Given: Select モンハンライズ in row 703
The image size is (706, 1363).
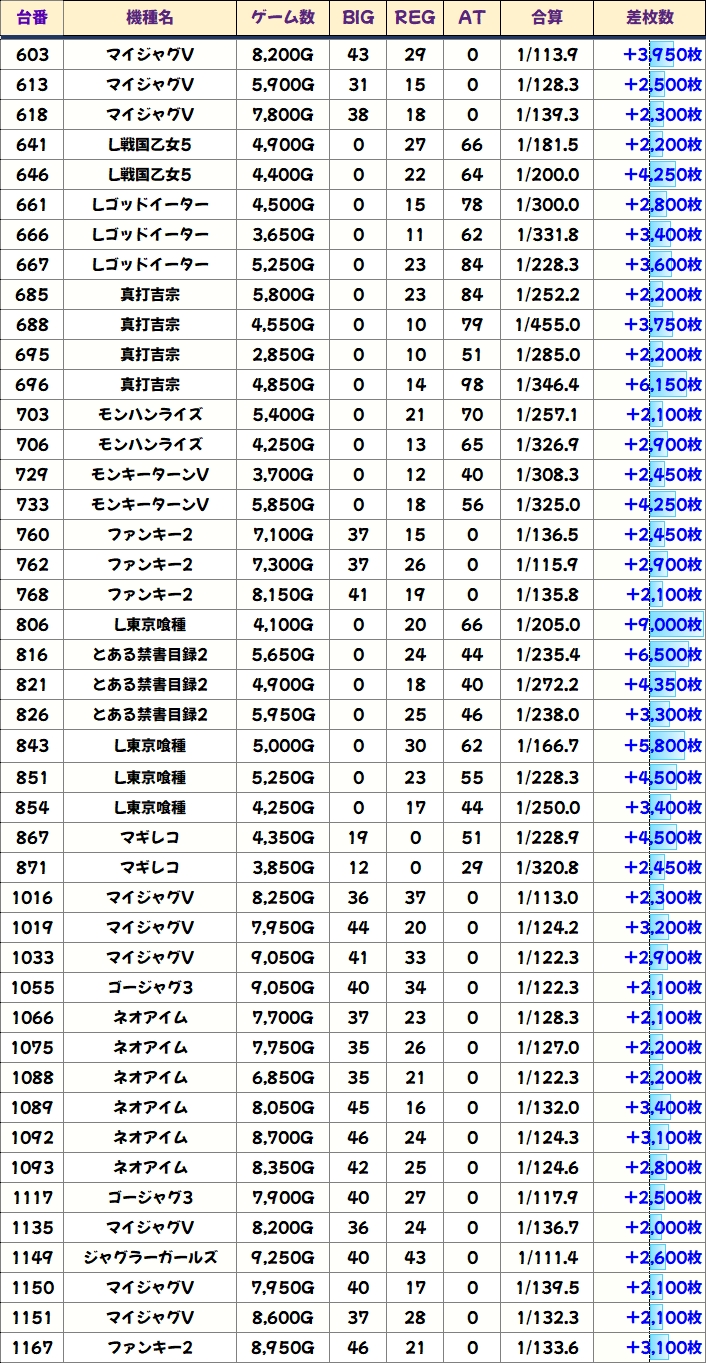Looking at the screenshot, I should point(150,415).
